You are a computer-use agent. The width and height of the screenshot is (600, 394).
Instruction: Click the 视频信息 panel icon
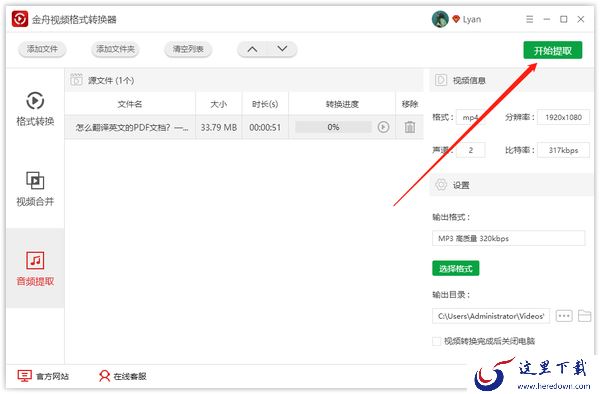pos(441,80)
